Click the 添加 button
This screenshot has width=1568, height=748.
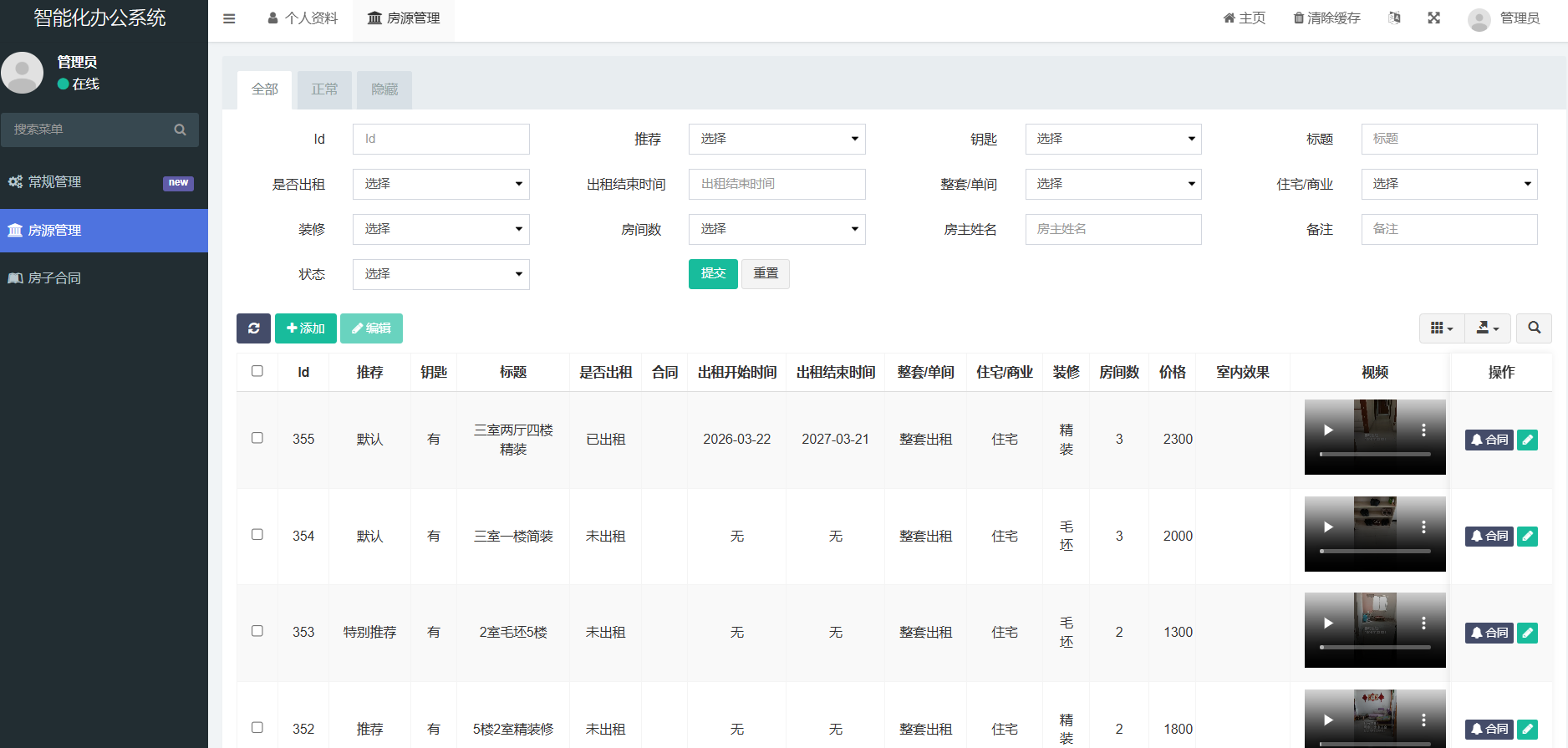[x=306, y=328]
